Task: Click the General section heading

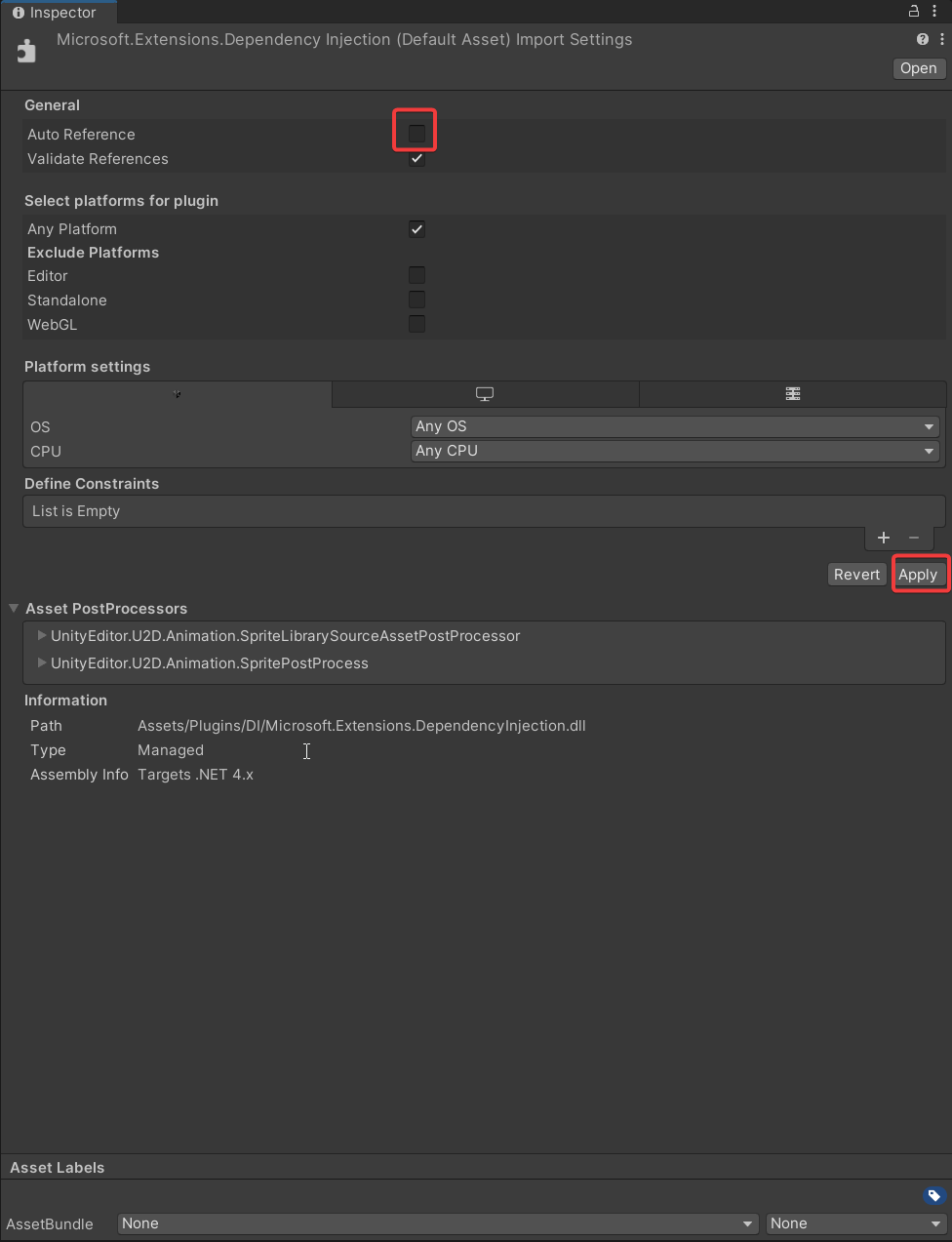Action: click(52, 105)
